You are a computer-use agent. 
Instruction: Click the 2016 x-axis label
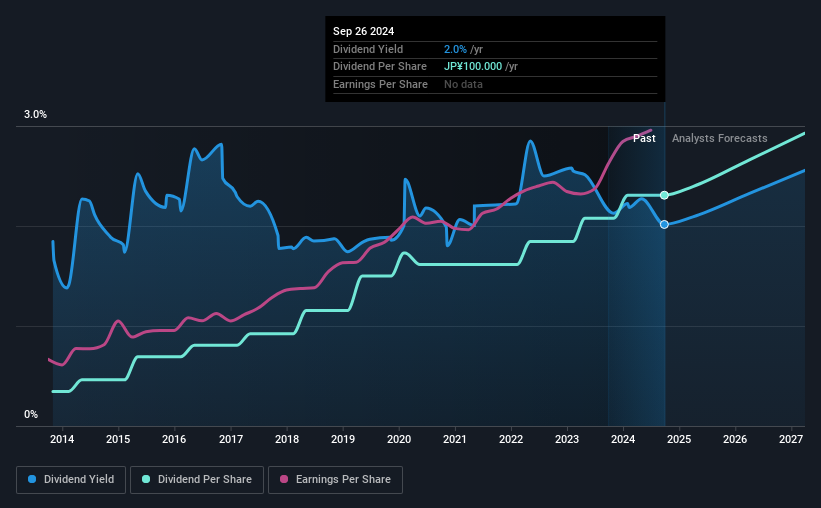pyautogui.click(x=174, y=439)
